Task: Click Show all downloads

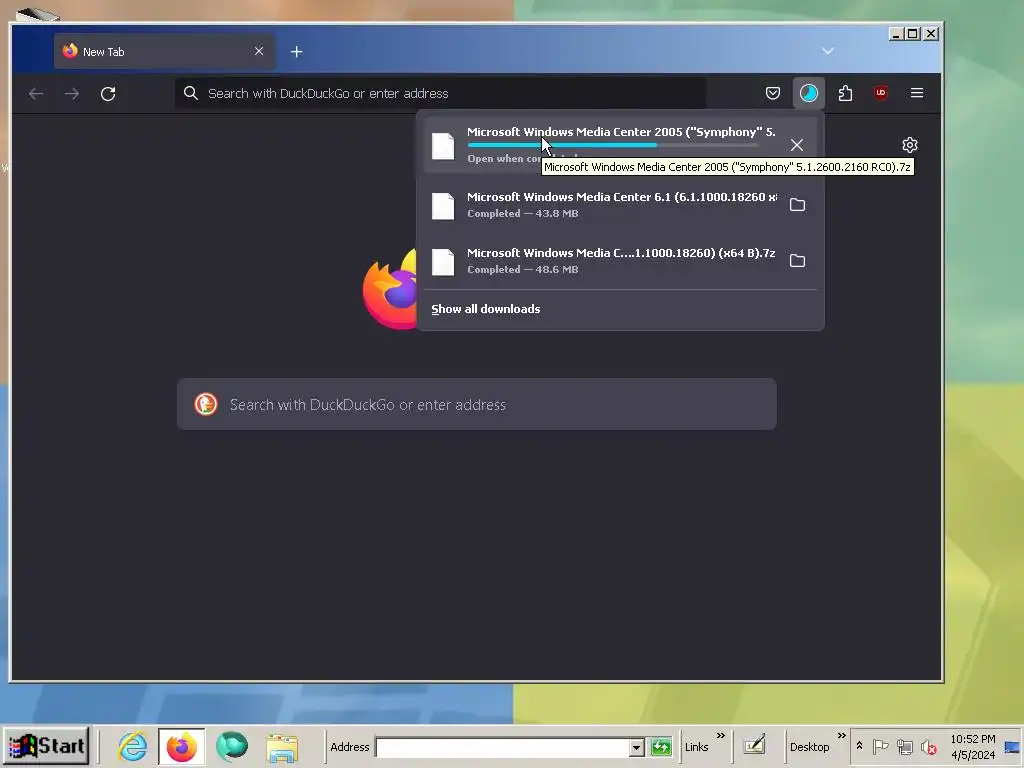Action: tap(485, 309)
